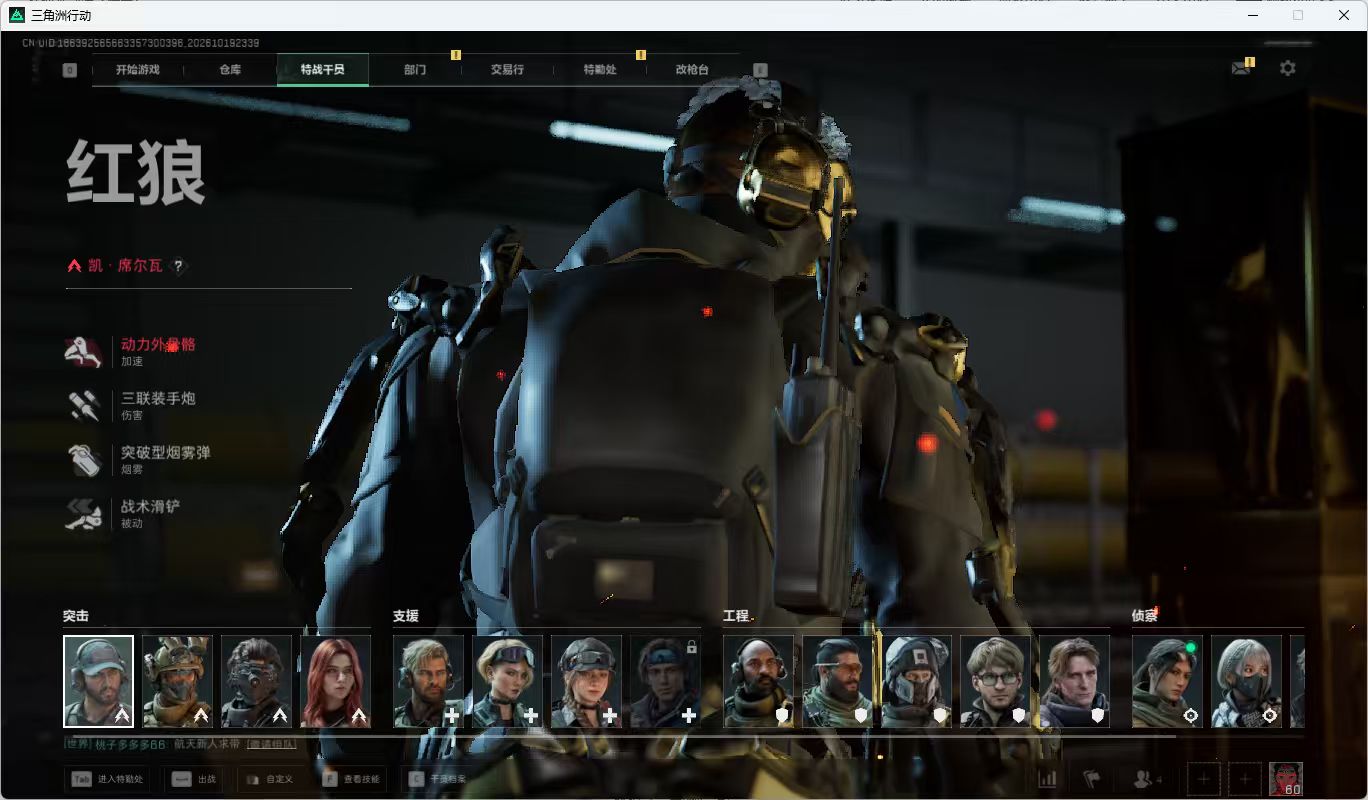Open the mail envelope icon
Viewport: 1368px width, 800px height.
click(1242, 68)
